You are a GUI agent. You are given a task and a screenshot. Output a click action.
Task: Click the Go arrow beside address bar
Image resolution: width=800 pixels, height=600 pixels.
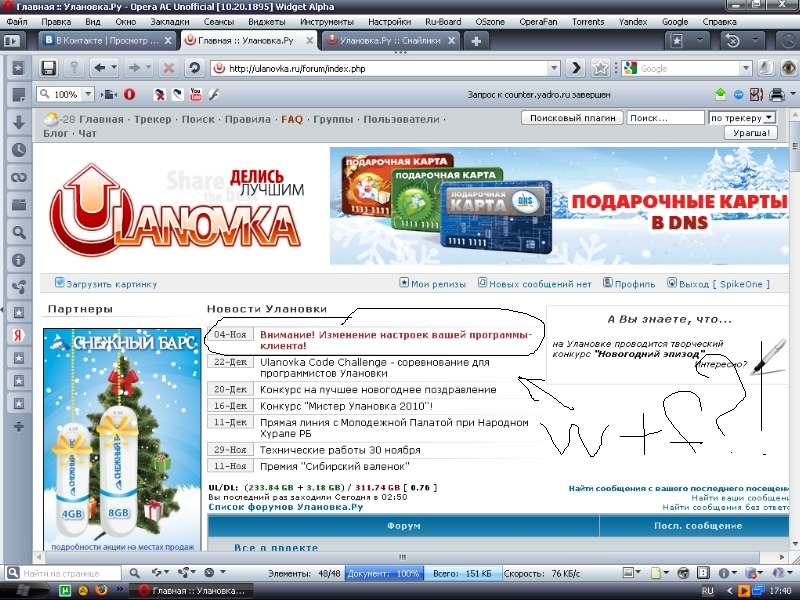click(576, 68)
